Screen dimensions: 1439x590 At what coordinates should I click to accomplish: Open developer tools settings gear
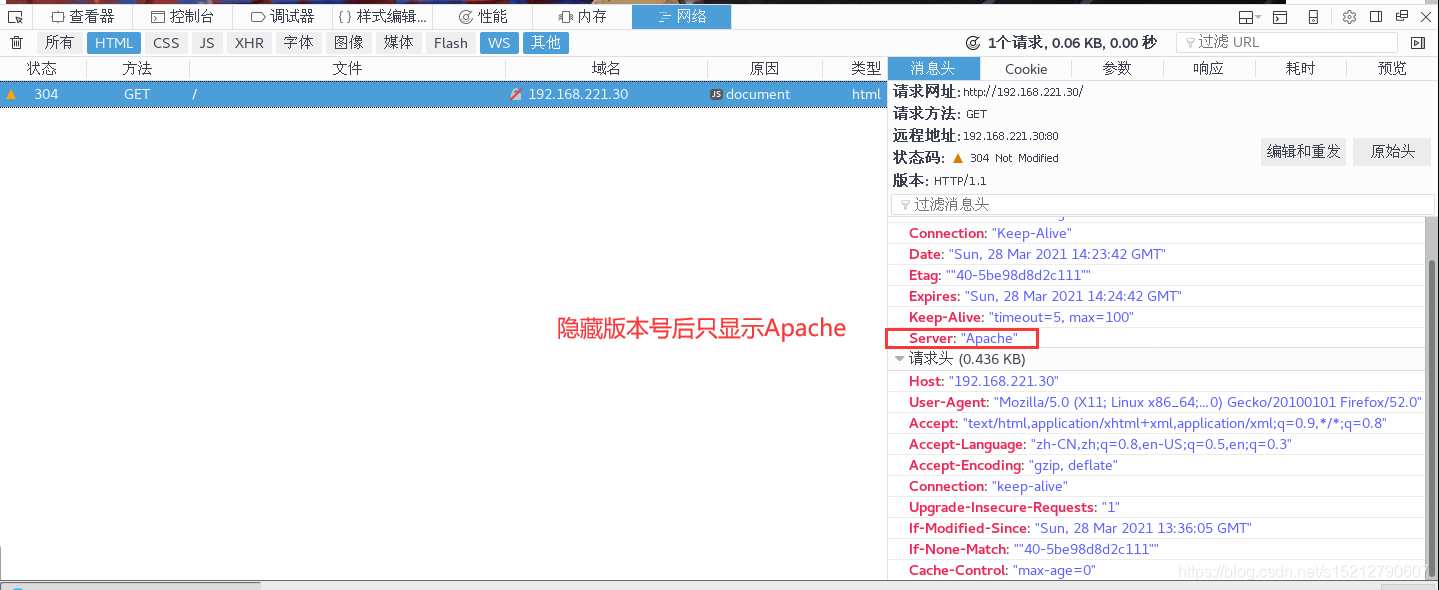1349,17
